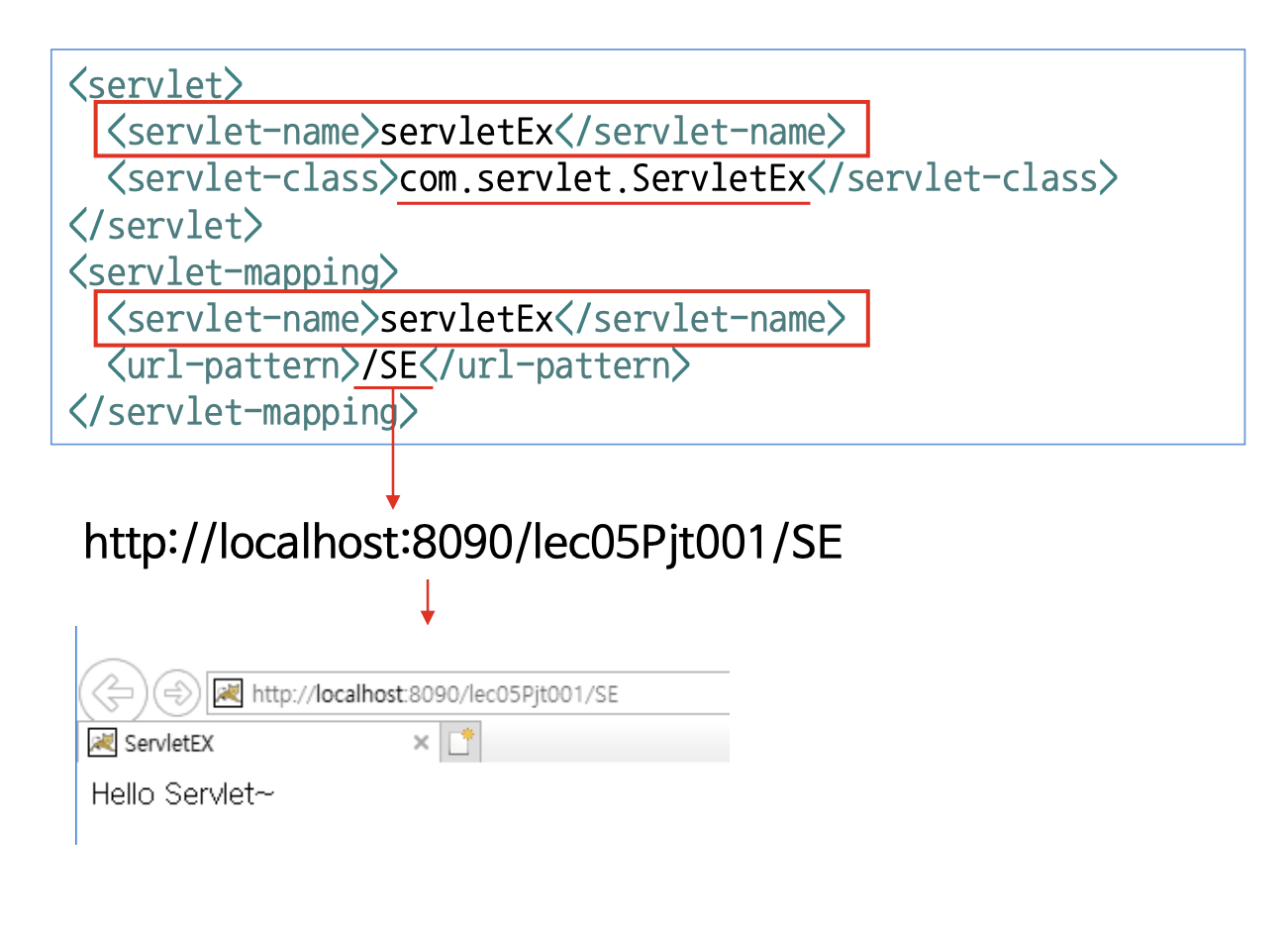Image resolution: width=1288 pixels, height=930 pixels.
Task: Open a new tab with the blank-page button
Action: click(x=460, y=742)
